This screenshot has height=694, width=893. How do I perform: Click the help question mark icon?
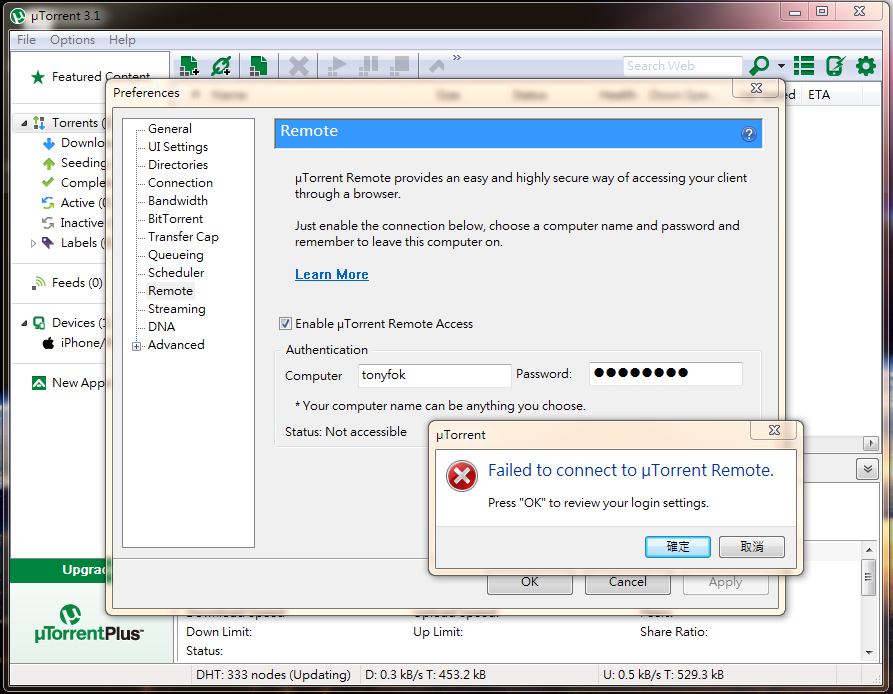click(x=748, y=134)
